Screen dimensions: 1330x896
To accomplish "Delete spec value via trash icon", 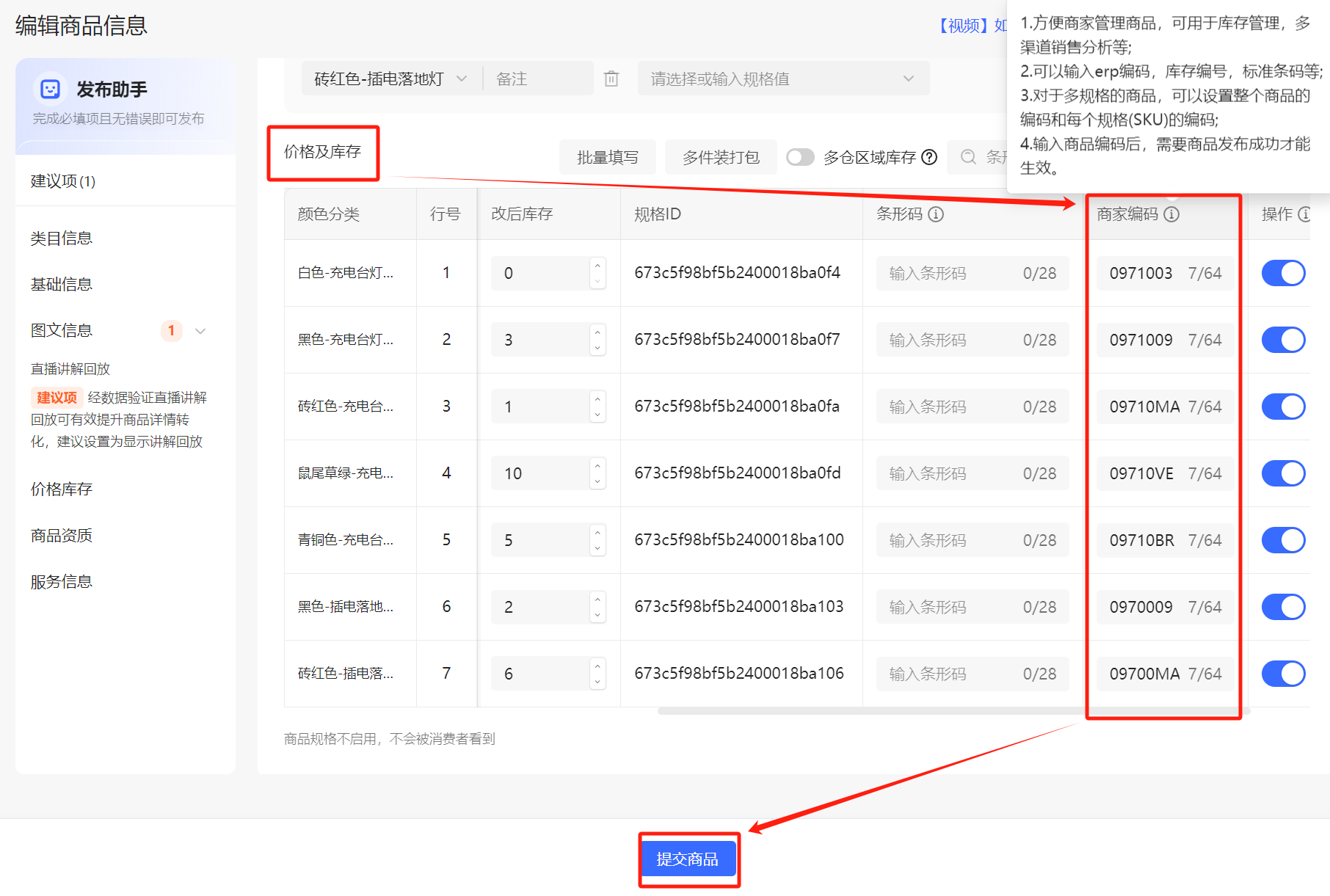I will [611, 79].
